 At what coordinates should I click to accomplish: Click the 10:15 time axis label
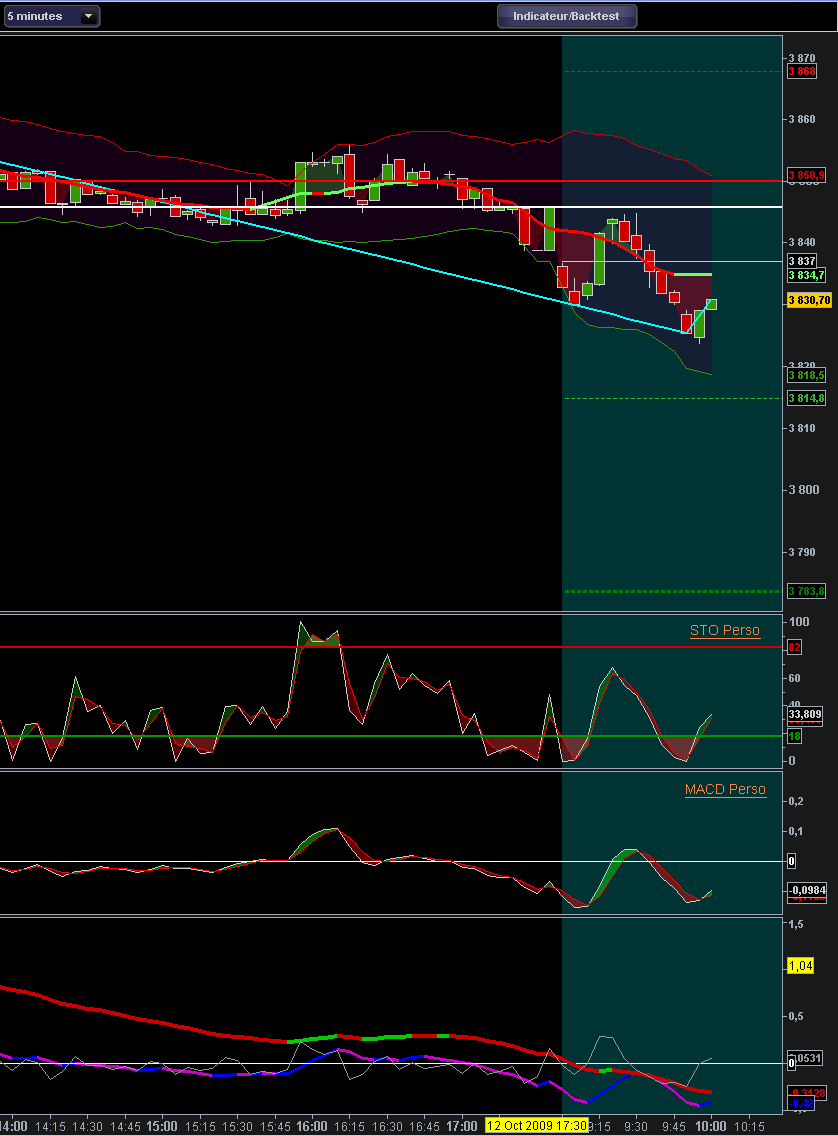pos(750,1127)
